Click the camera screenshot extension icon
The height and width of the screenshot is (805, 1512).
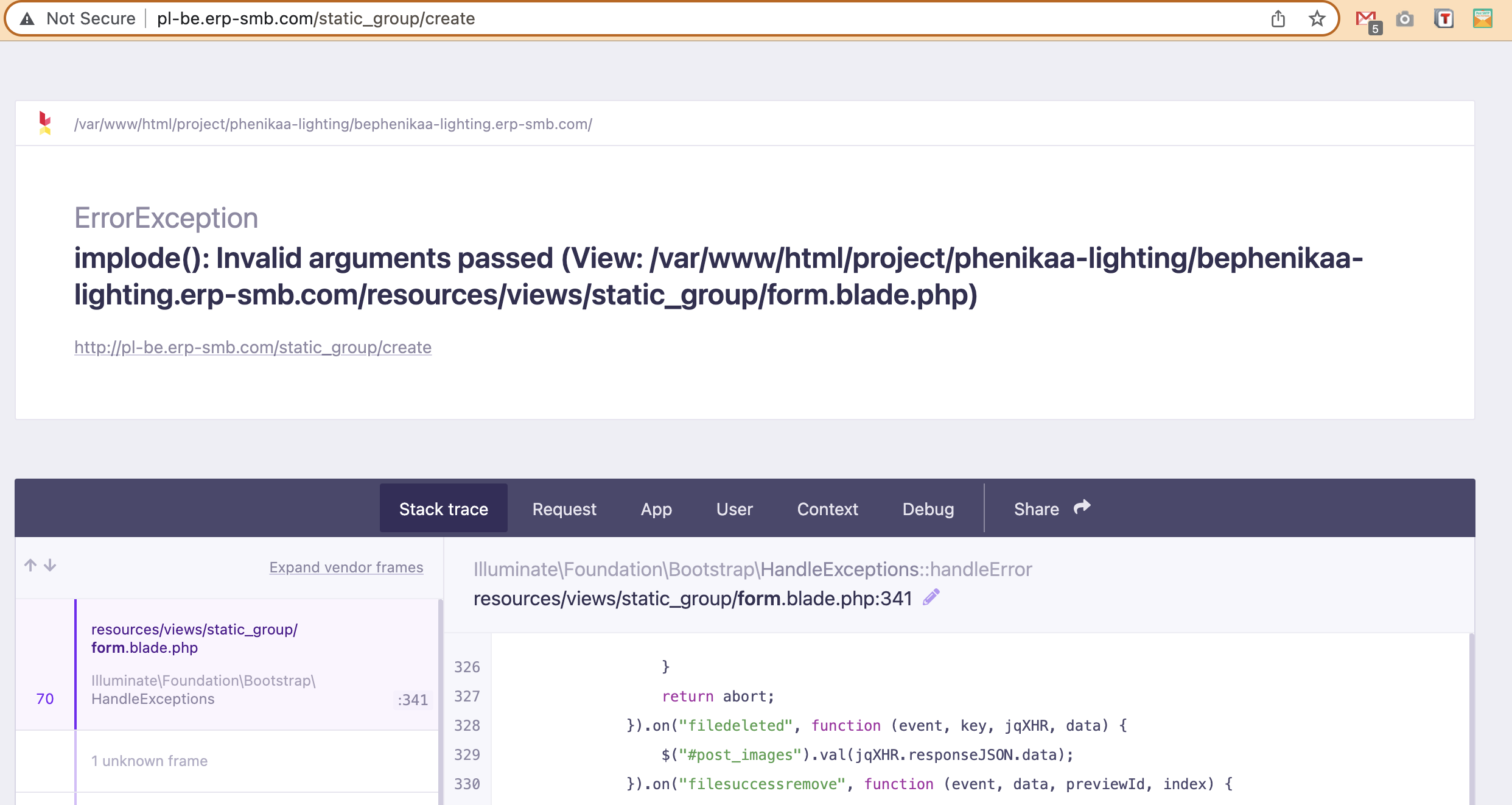[1405, 19]
